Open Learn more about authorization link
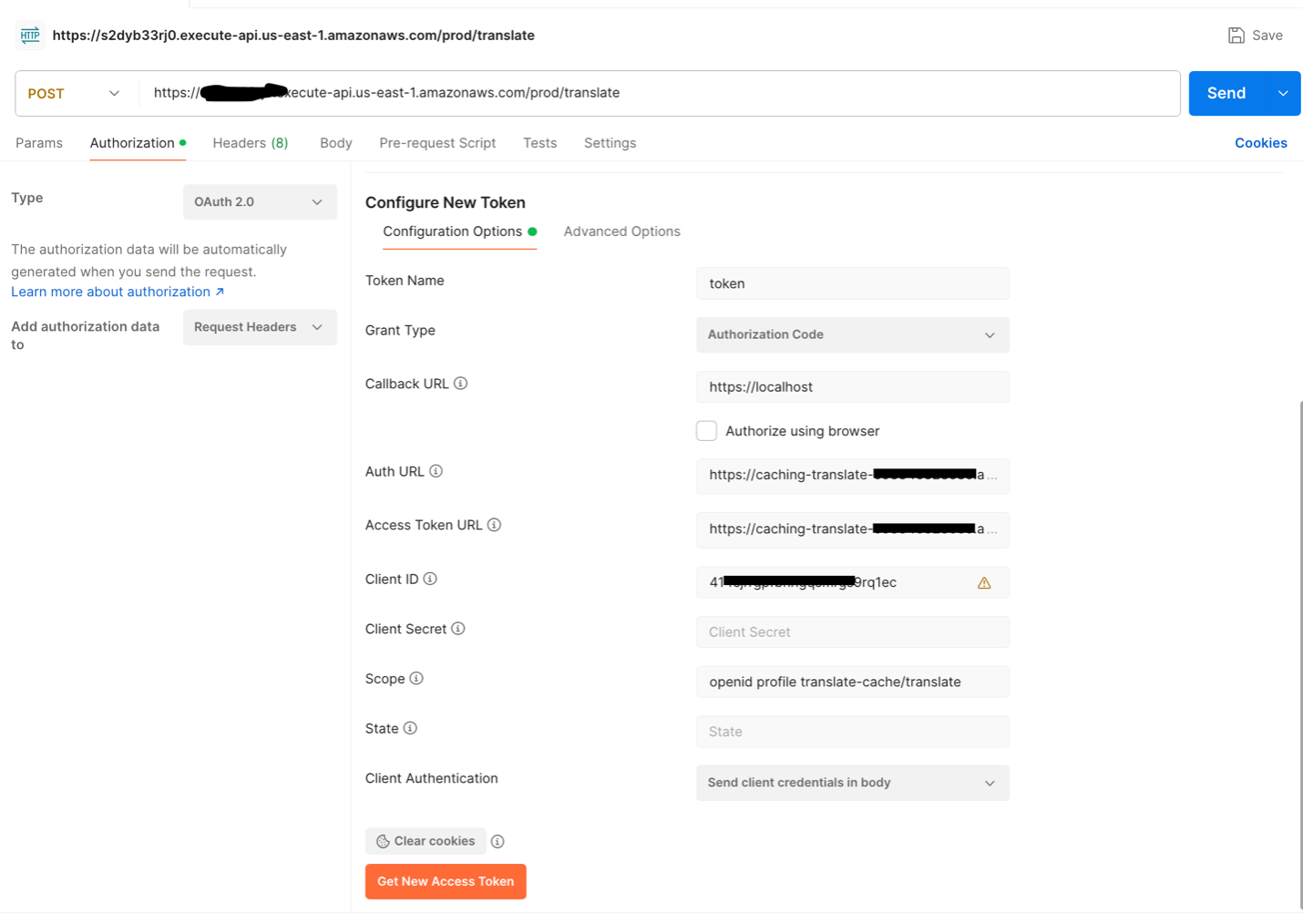This screenshot has width=1303, height=924. tap(118, 292)
